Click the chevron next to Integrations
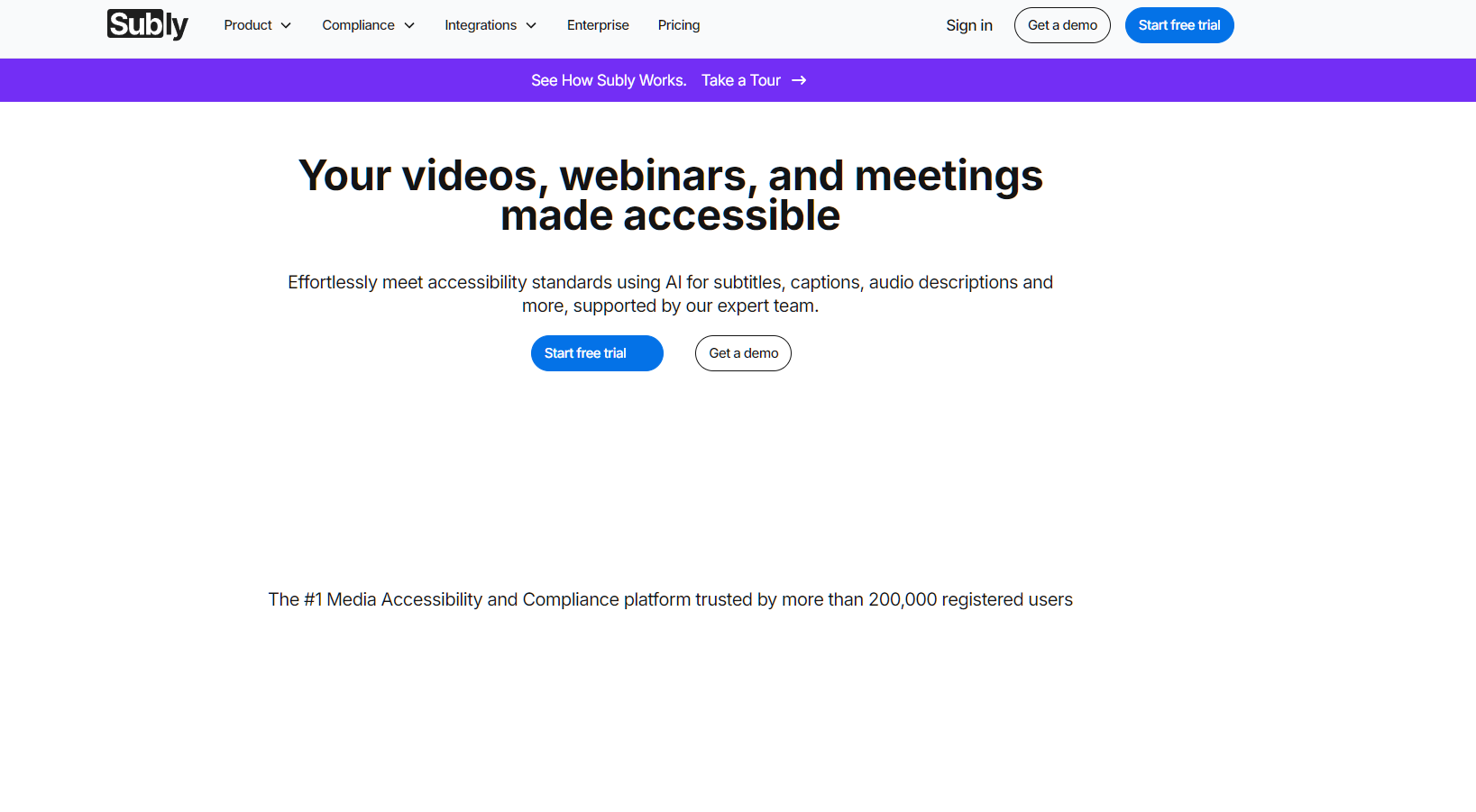 pyautogui.click(x=531, y=25)
